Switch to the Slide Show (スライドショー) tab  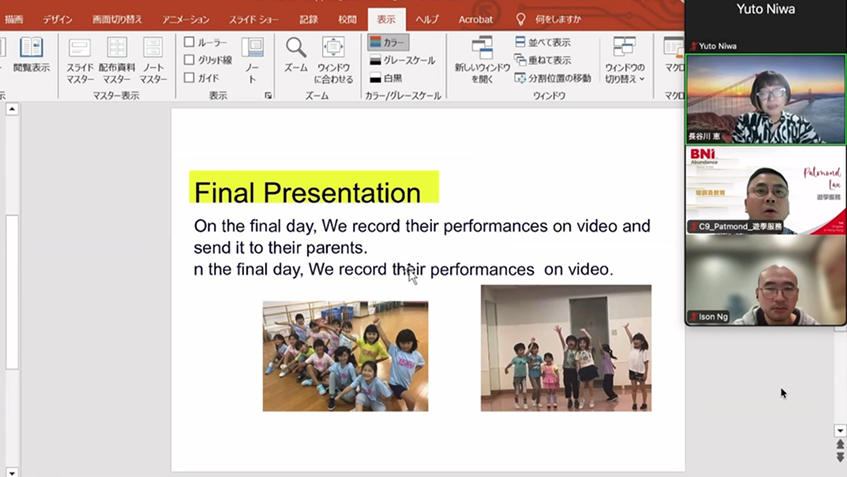pos(253,19)
